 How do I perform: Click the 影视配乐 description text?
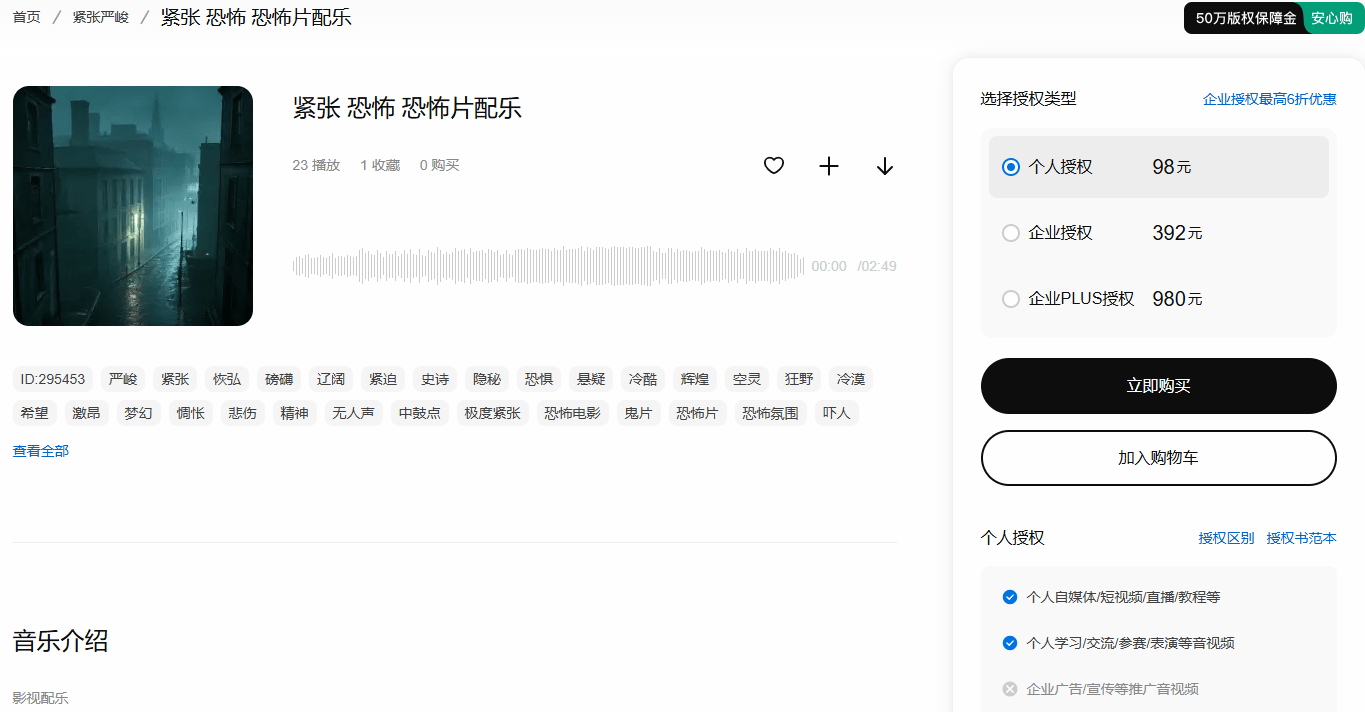click(41, 698)
